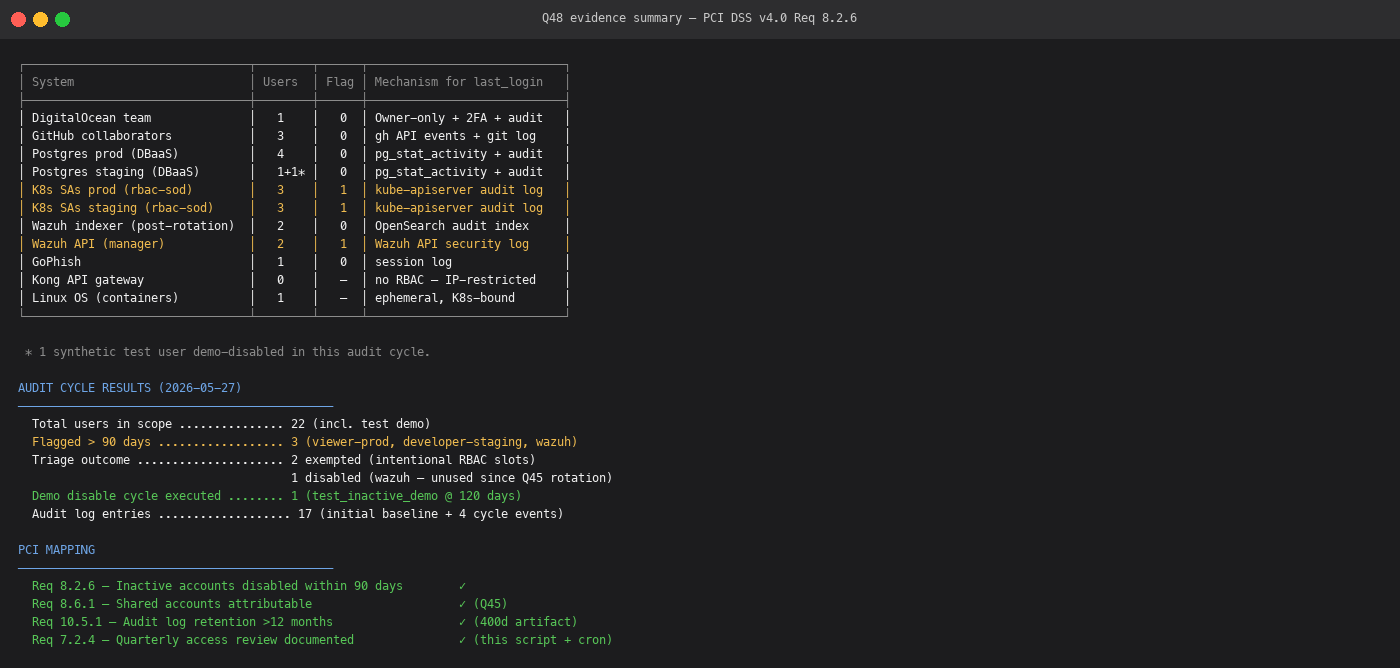Click 'Linux OS (containers)' system name

tap(106, 298)
